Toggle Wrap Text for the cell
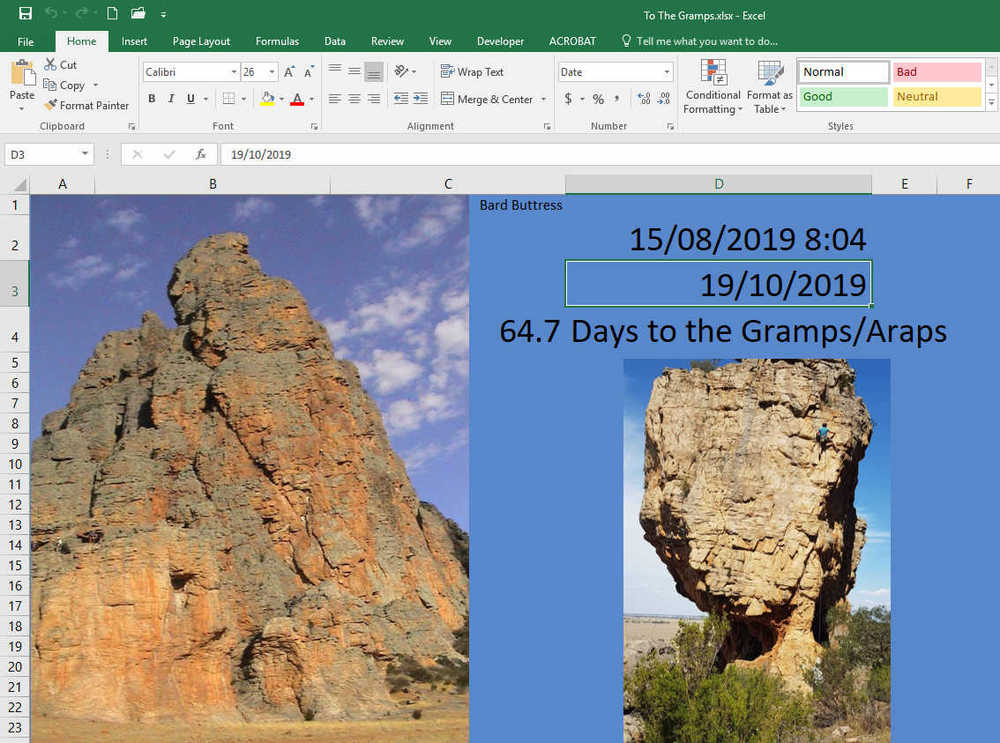Screen dimensions: 1000x743 [x=472, y=72]
